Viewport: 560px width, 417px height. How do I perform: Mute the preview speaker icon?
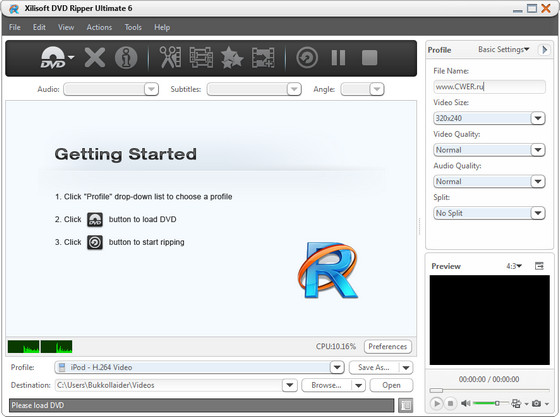[465, 403]
